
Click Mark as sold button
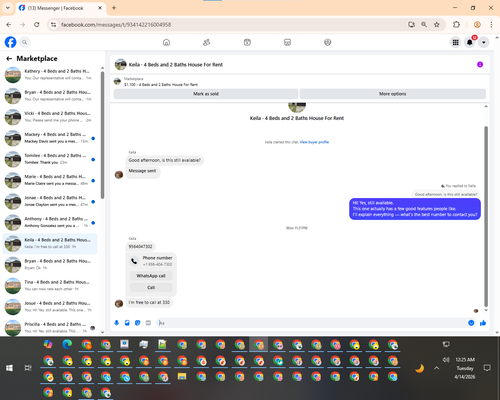click(206, 94)
